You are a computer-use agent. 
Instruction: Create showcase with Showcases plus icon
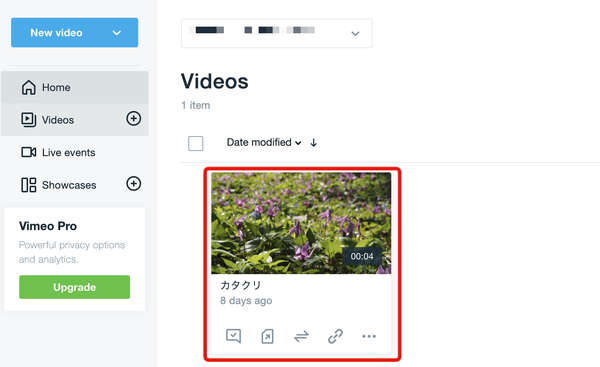tap(134, 184)
